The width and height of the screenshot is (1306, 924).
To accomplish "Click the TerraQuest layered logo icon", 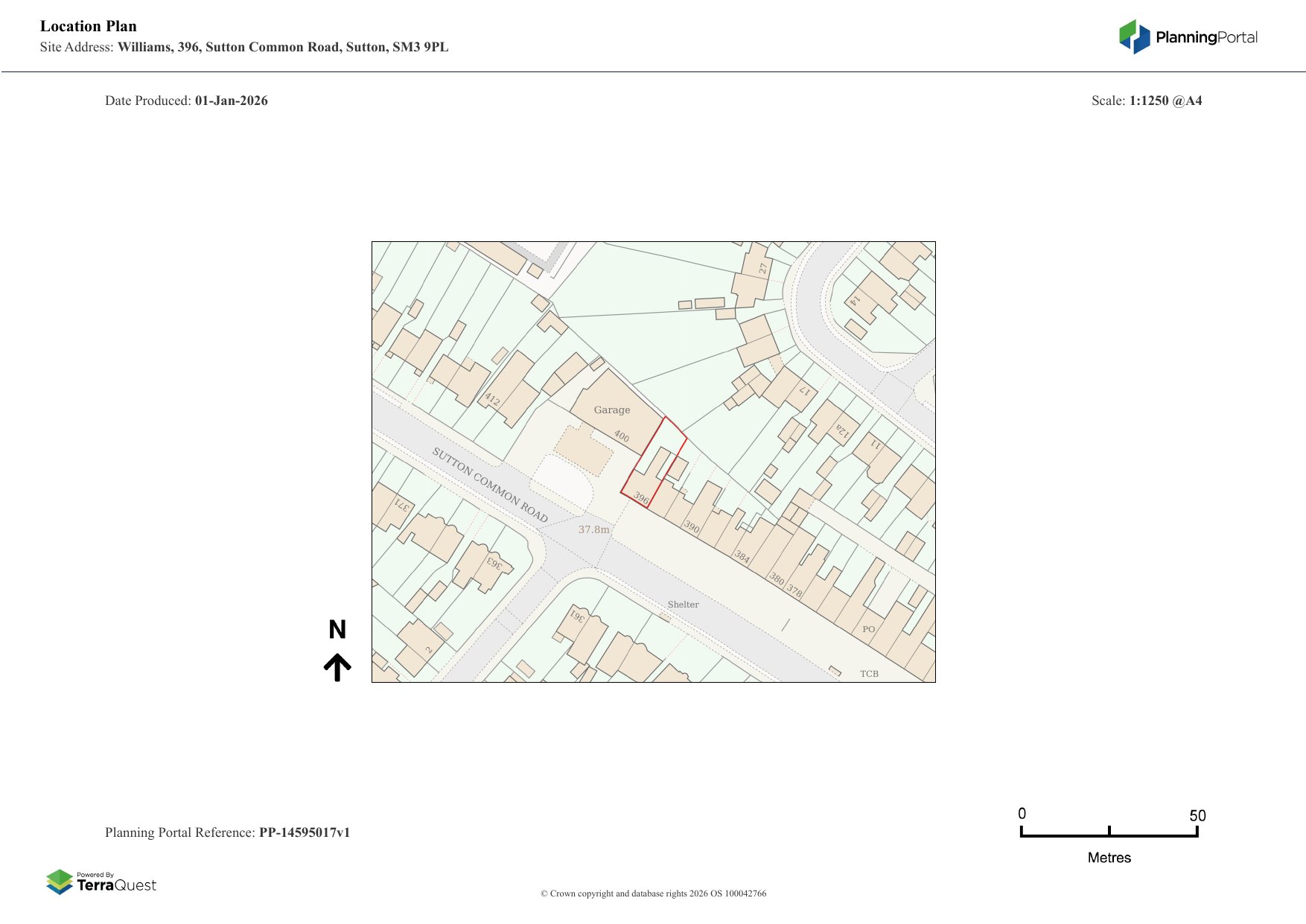I will coord(60,882).
